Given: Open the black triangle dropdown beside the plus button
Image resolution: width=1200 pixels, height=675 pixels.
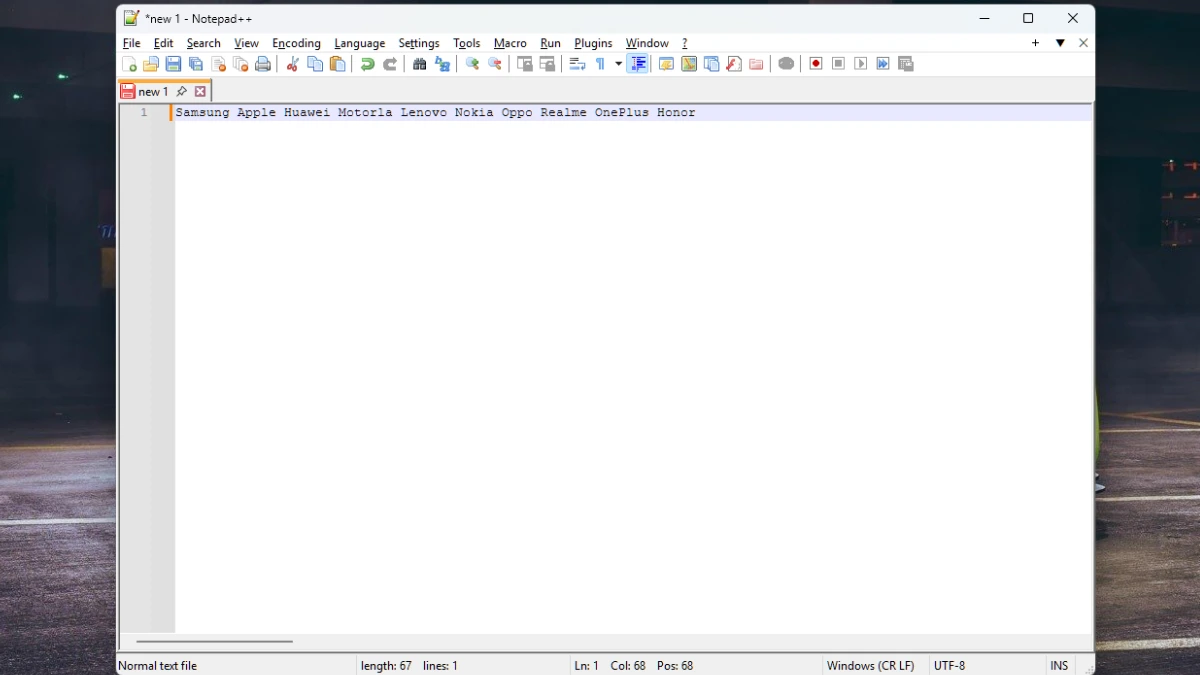Looking at the screenshot, I should click(x=1060, y=43).
